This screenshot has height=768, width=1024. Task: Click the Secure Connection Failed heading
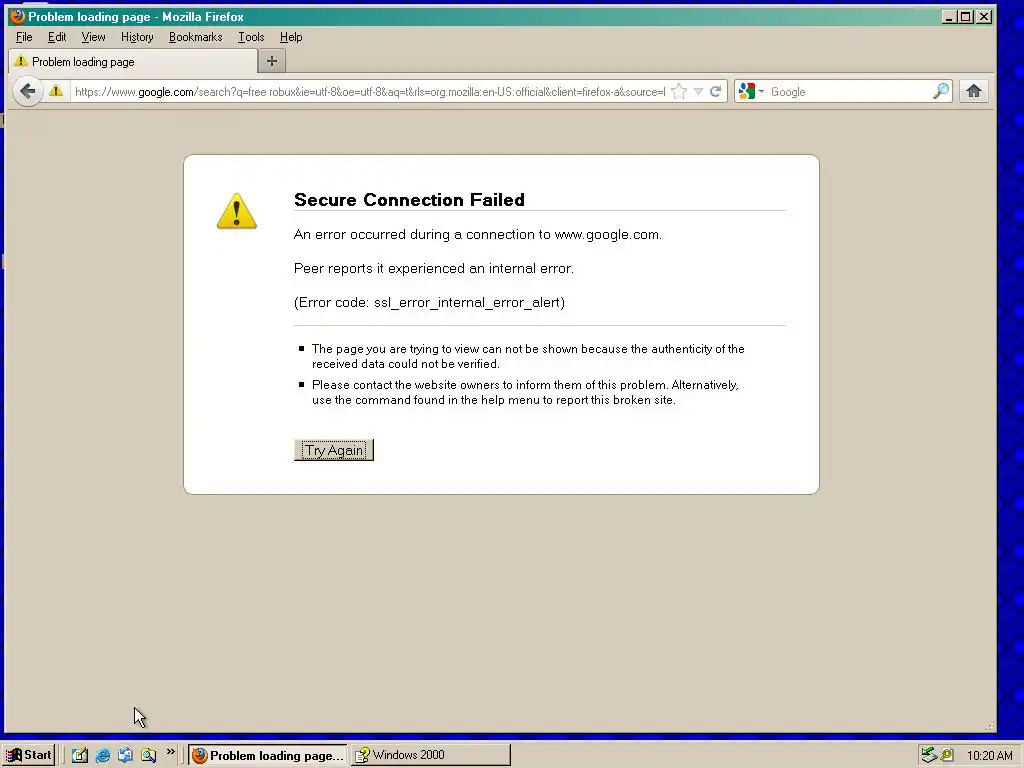pos(409,200)
